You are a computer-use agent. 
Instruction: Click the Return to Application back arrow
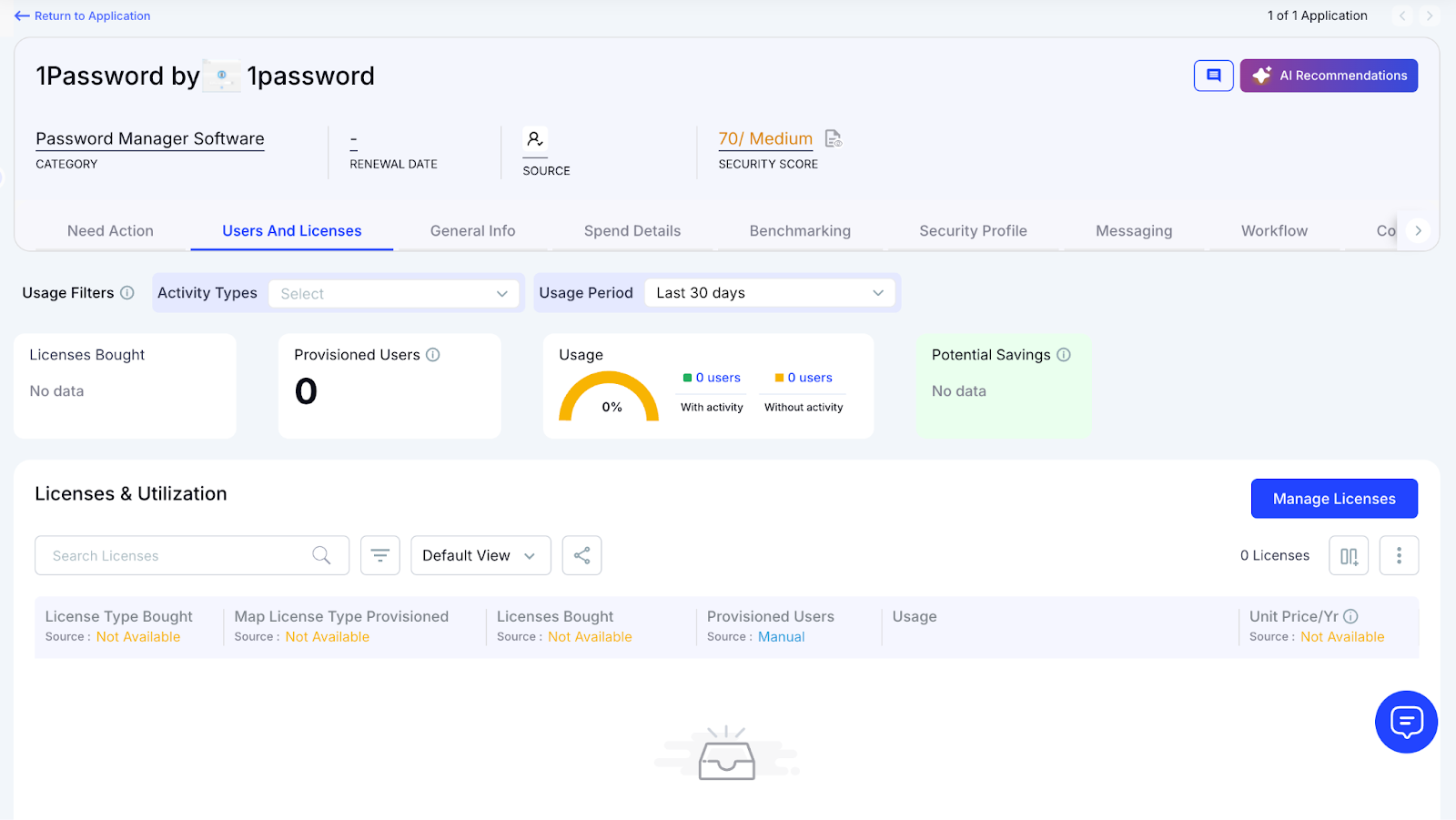point(22,15)
